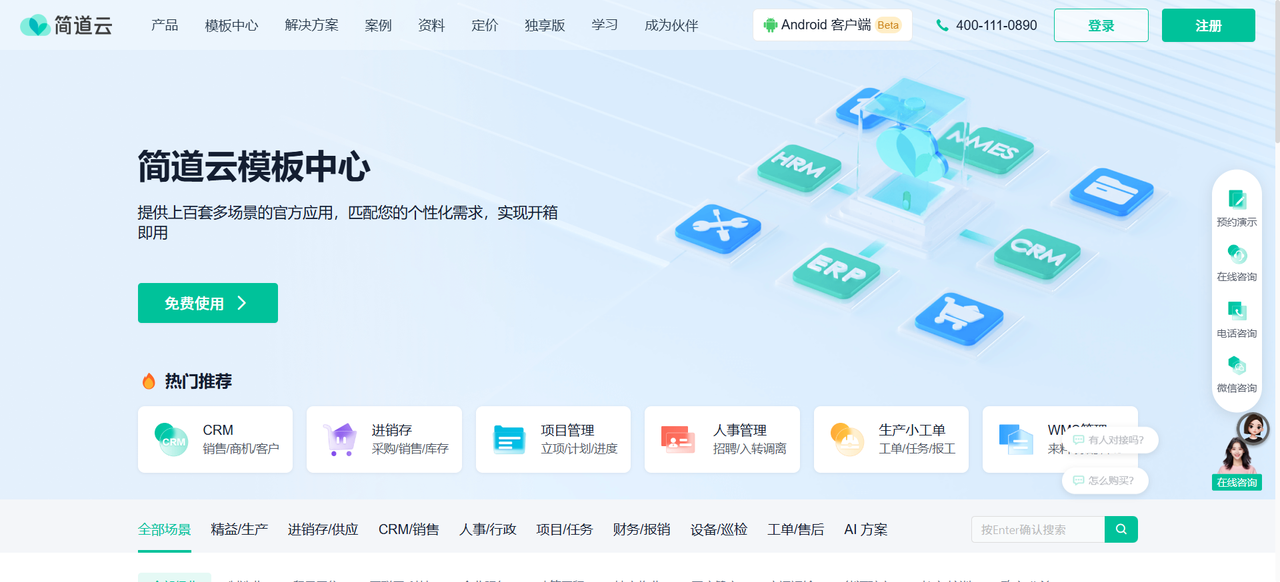The height and width of the screenshot is (582, 1280).
Task: Click the 按Enter确认搜索 search field
Action: (x=1038, y=529)
